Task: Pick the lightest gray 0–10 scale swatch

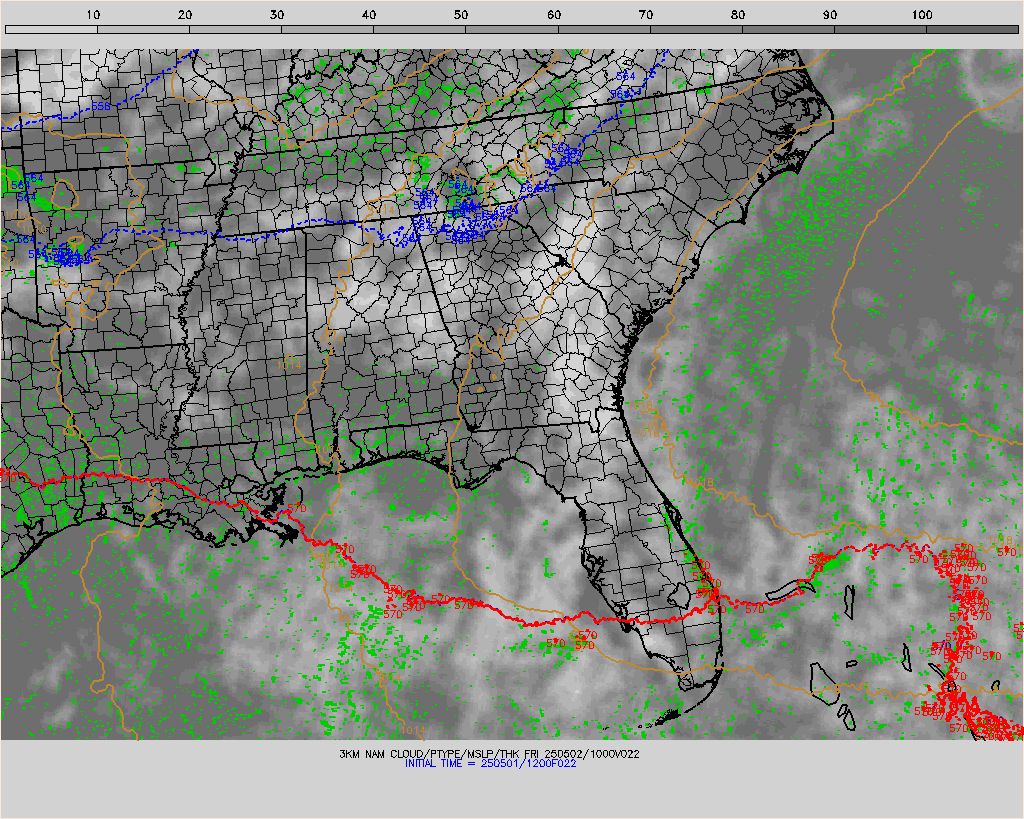Action: (51, 29)
